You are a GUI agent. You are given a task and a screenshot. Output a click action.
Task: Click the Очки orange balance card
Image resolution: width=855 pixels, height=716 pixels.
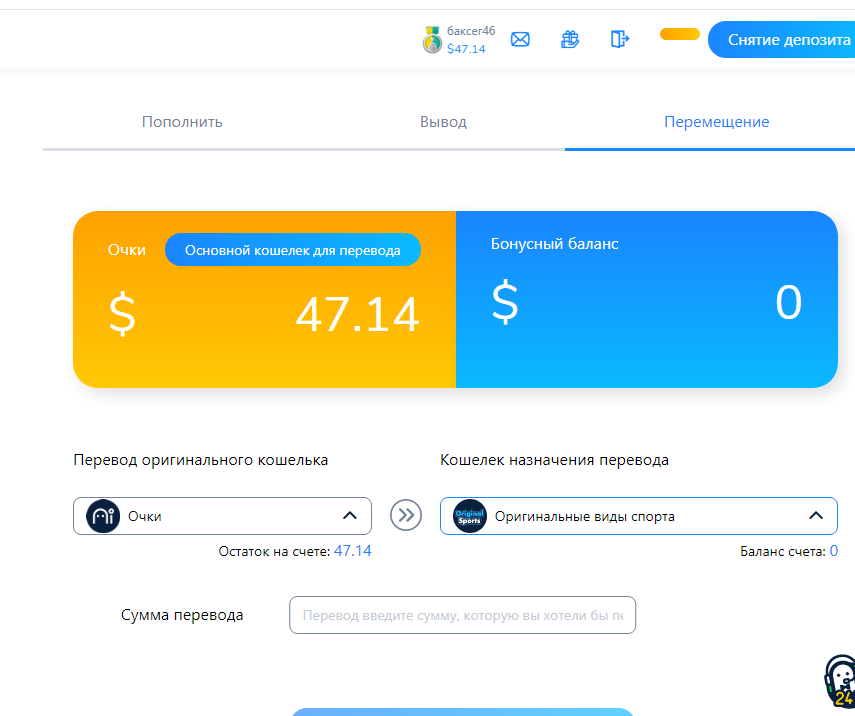click(x=264, y=299)
